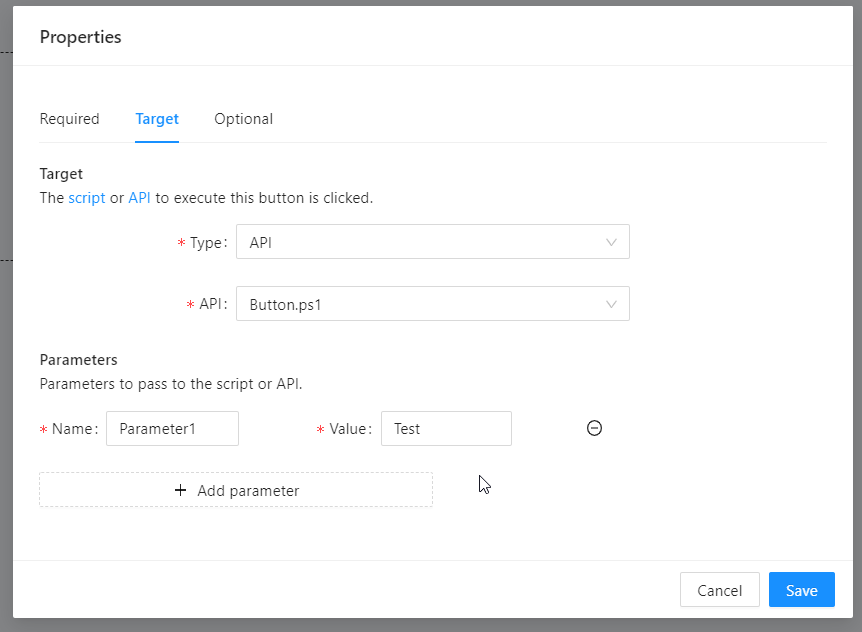Follow the blue 'API' link in the description
This screenshot has width=862, height=632.
(x=139, y=198)
